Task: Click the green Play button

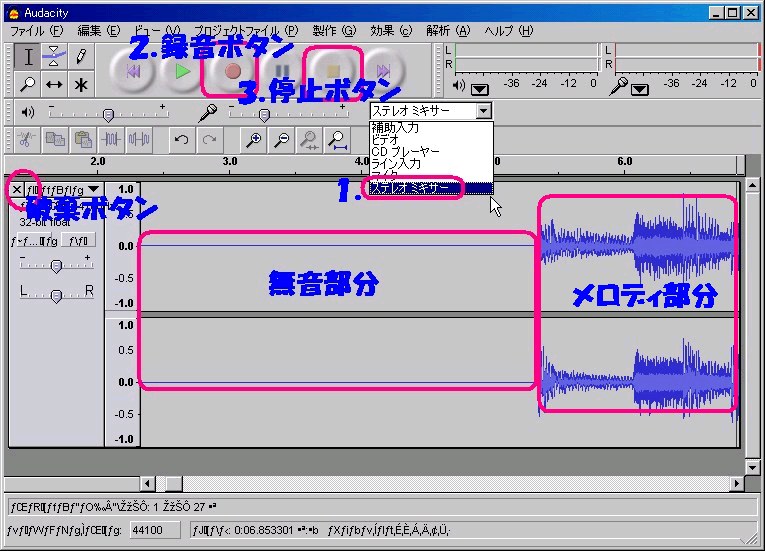Action: click(x=182, y=72)
